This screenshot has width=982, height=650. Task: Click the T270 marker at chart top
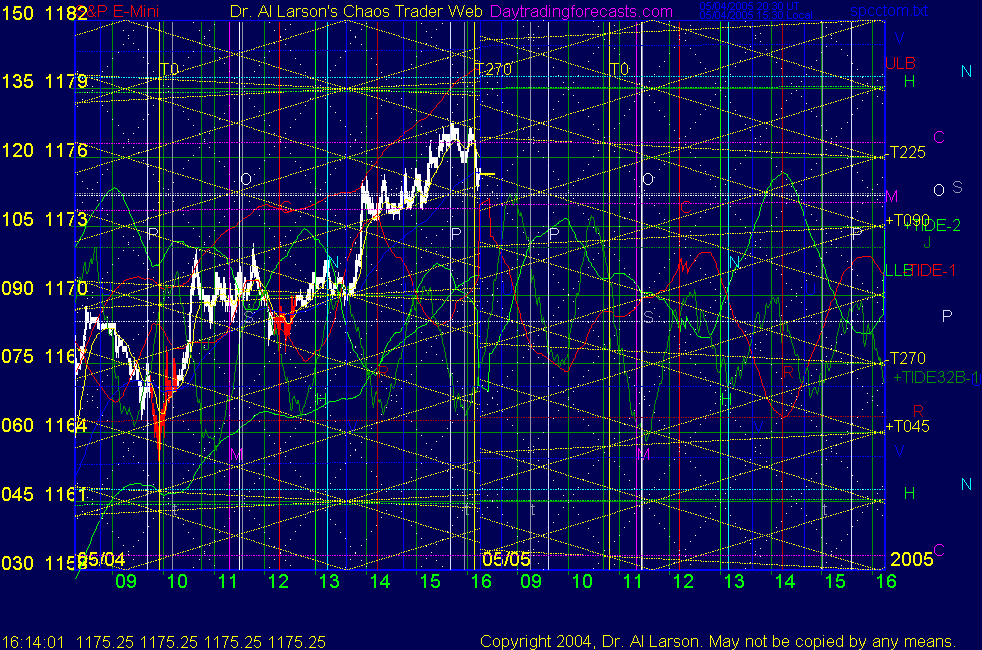(493, 69)
